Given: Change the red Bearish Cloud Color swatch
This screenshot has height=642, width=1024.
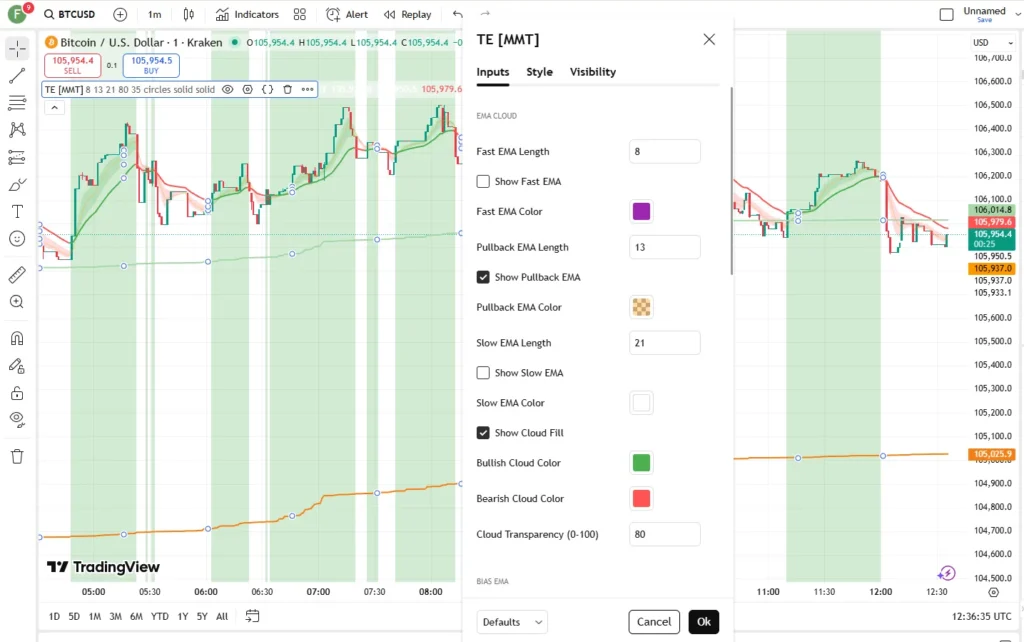Looking at the screenshot, I should 641,498.
